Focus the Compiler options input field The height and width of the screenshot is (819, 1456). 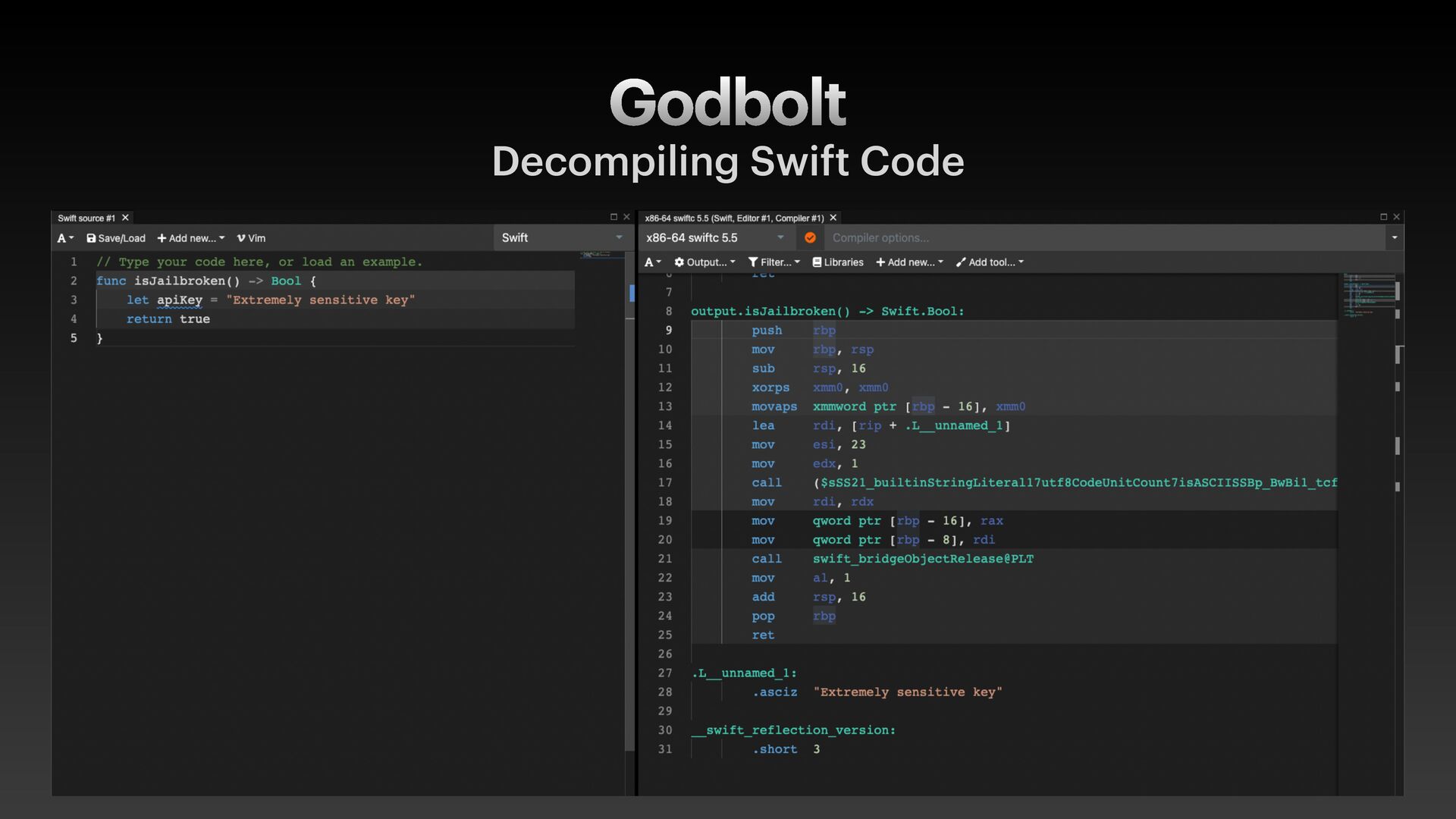(1106, 238)
